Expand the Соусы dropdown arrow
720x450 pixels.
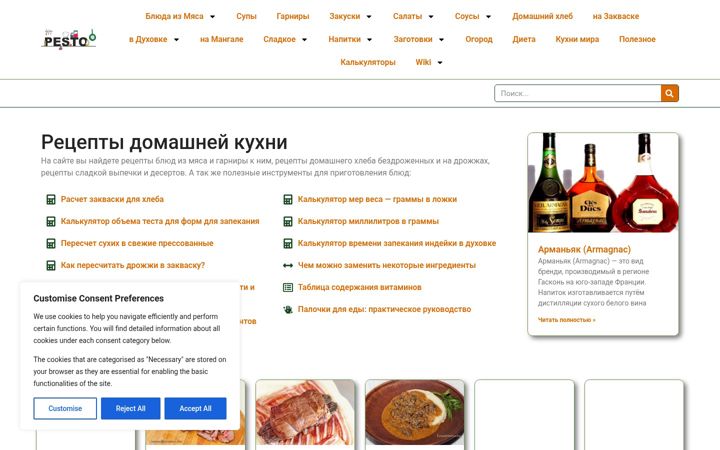pyautogui.click(x=489, y=17)
